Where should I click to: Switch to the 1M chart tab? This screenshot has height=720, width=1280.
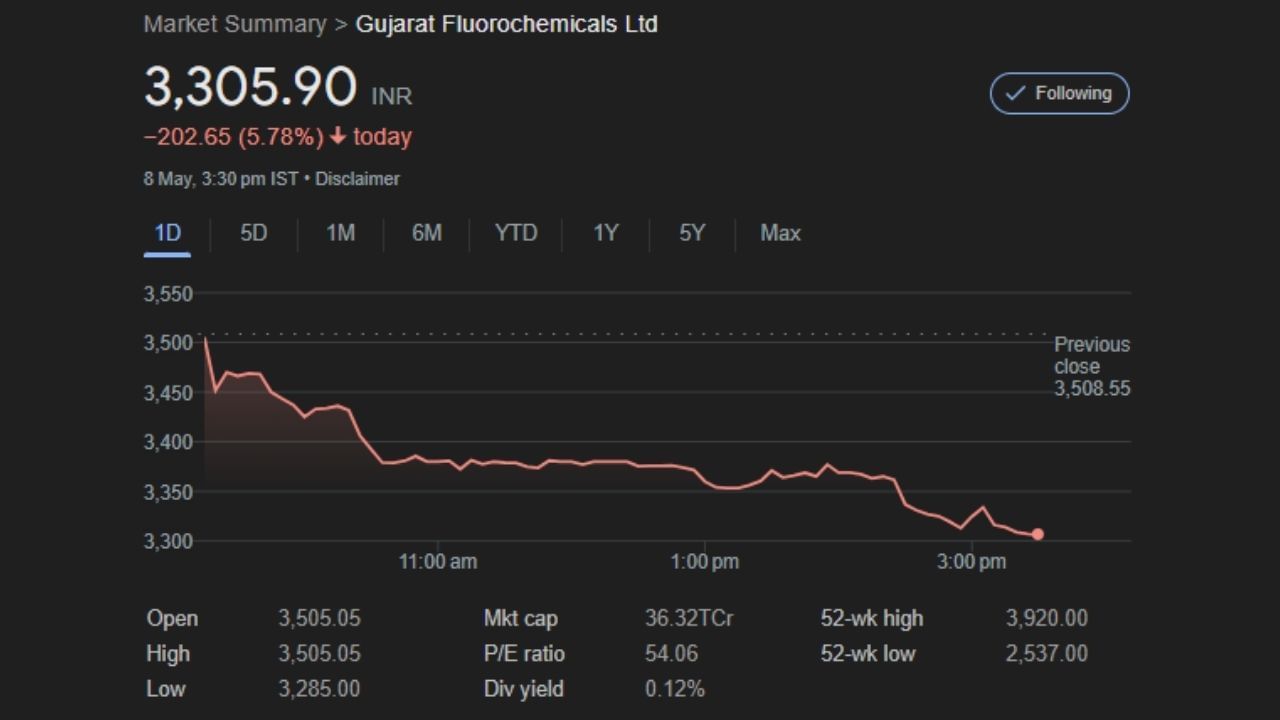[x=340, y=233]
